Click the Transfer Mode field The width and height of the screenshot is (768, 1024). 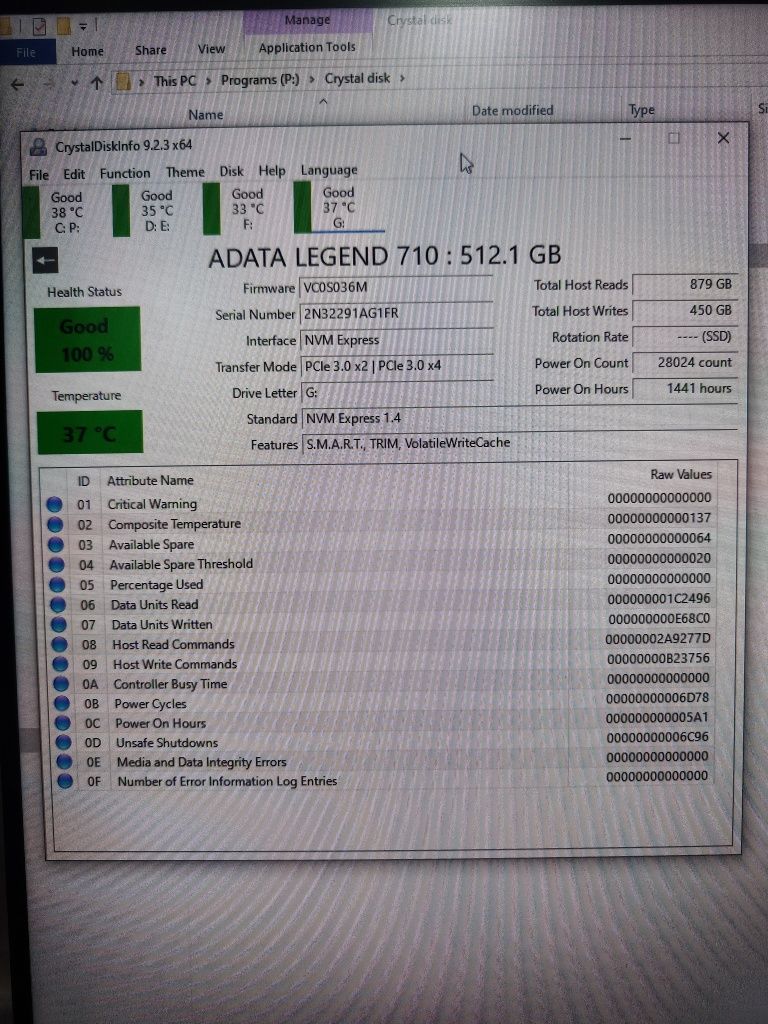pyautogui.click(x=396, y=366)
